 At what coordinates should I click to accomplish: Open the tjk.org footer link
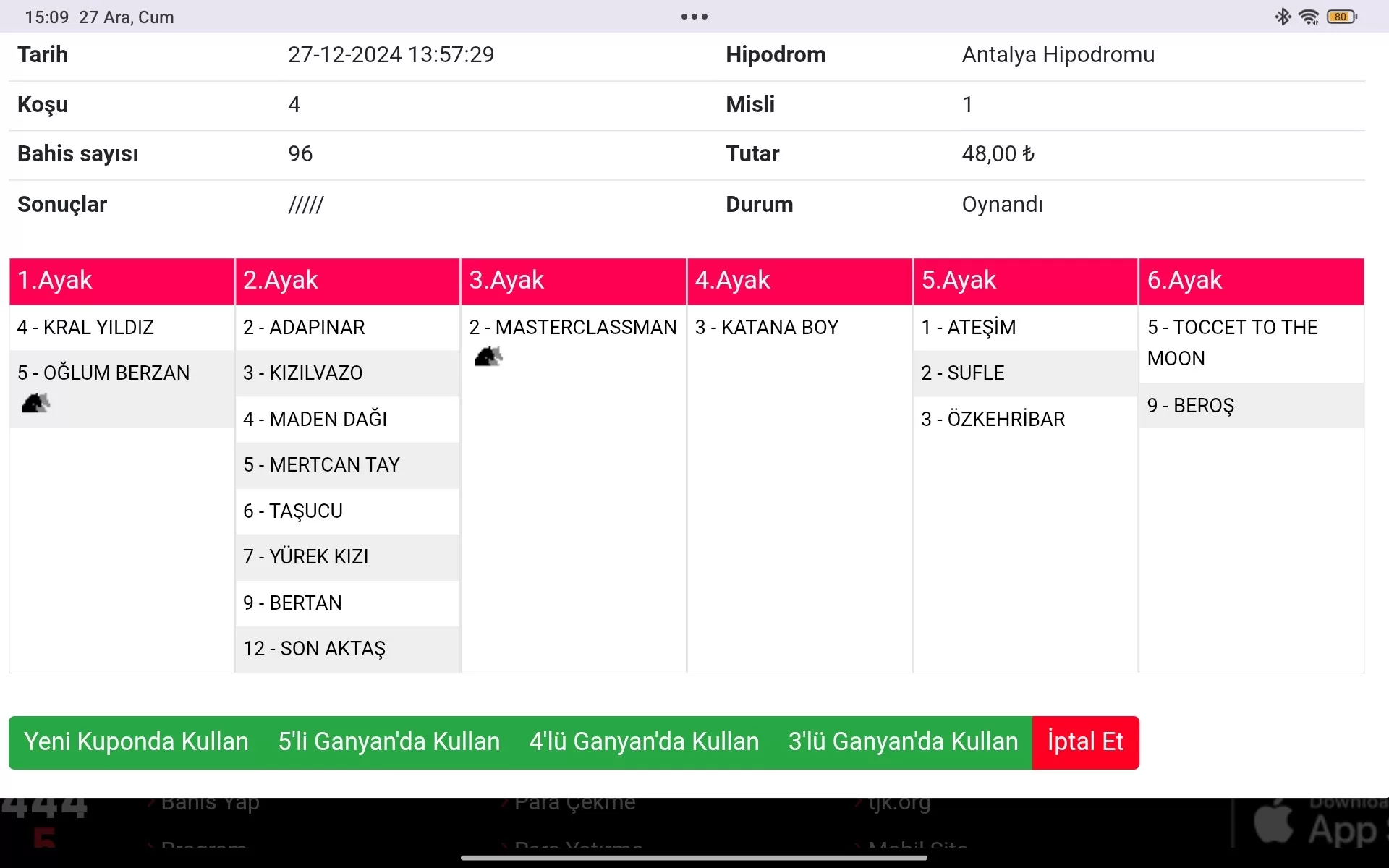click(x=899, y=803)
